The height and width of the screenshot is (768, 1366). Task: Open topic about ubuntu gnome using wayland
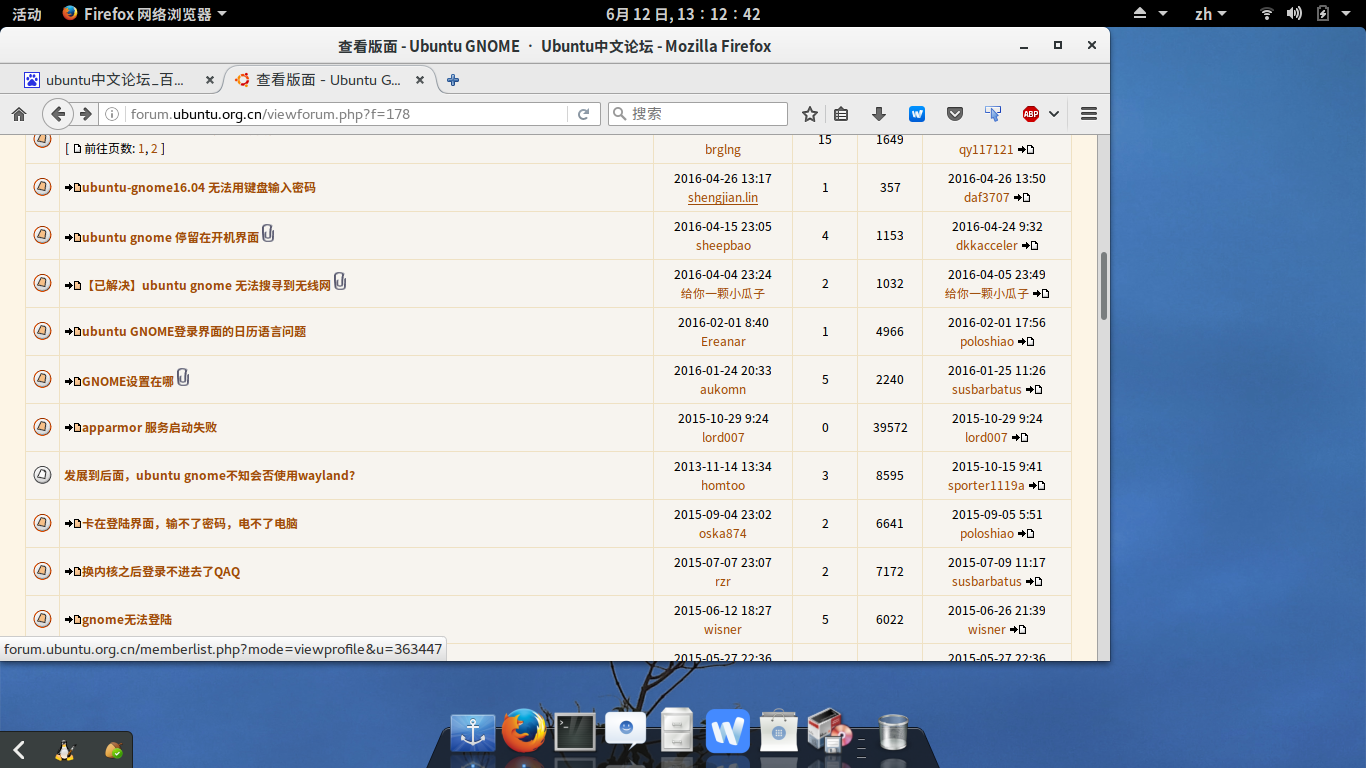tap(210, 475)
